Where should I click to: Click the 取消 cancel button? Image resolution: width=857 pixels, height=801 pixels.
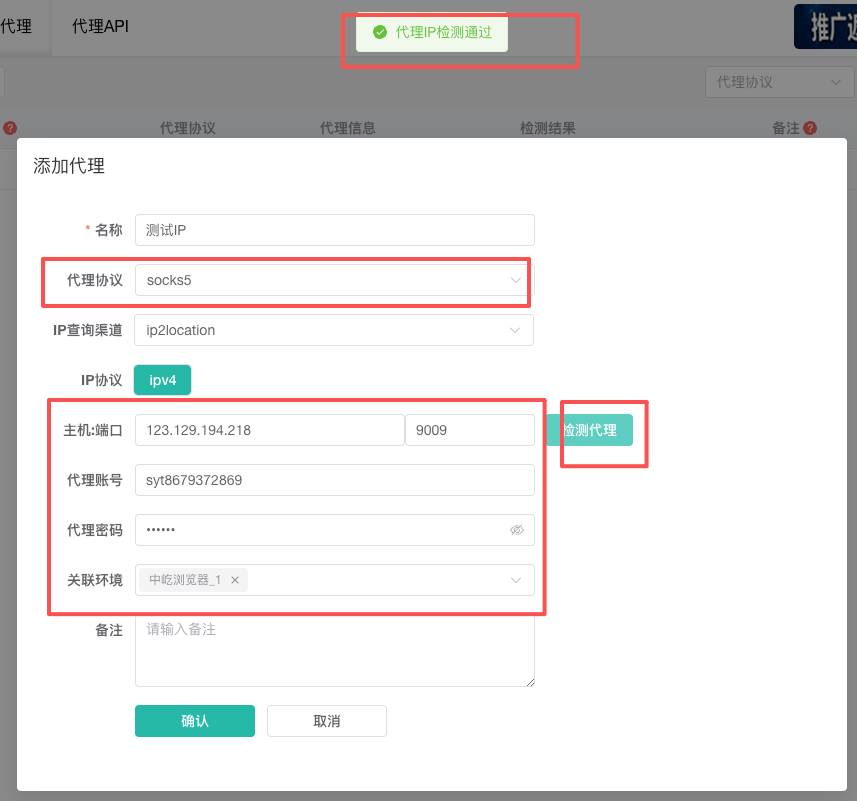click(327, 721)
